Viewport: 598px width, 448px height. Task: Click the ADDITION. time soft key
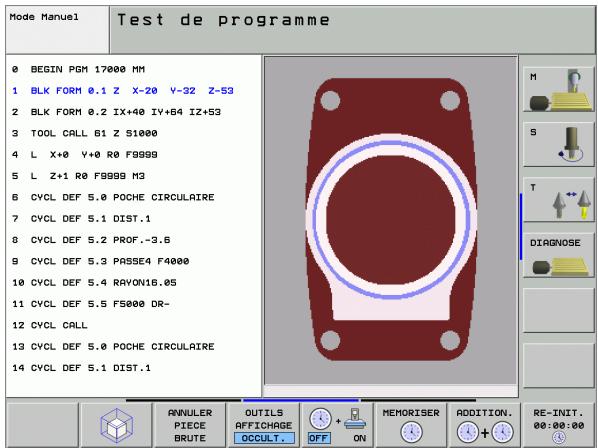[x=484, y=426]
